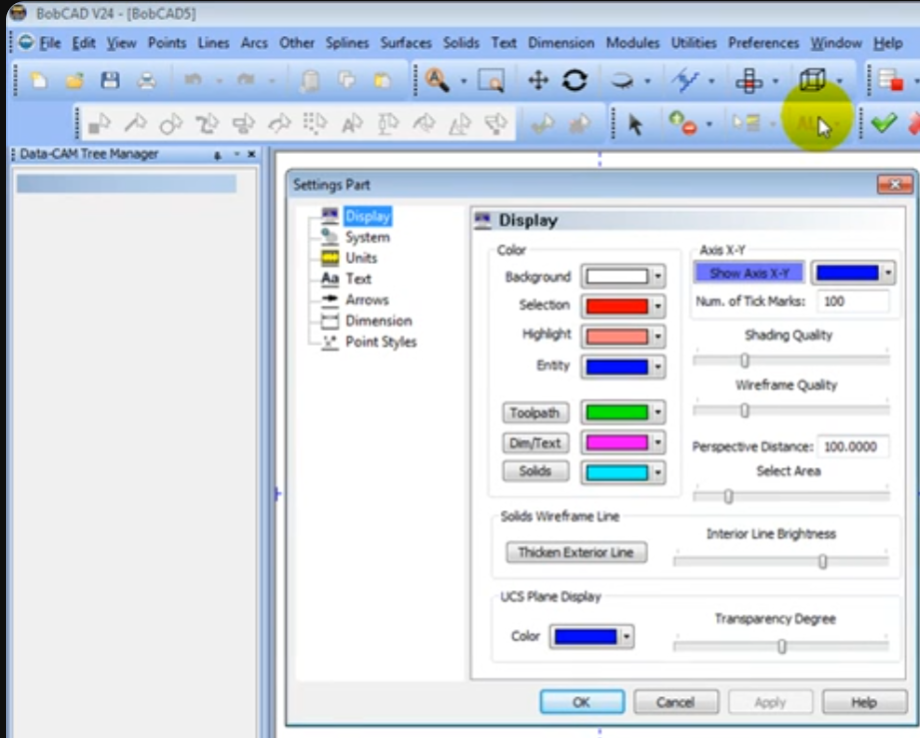Toggle the Show Axis X-Y button
The image size is (920, 738).
click(749, 273)
